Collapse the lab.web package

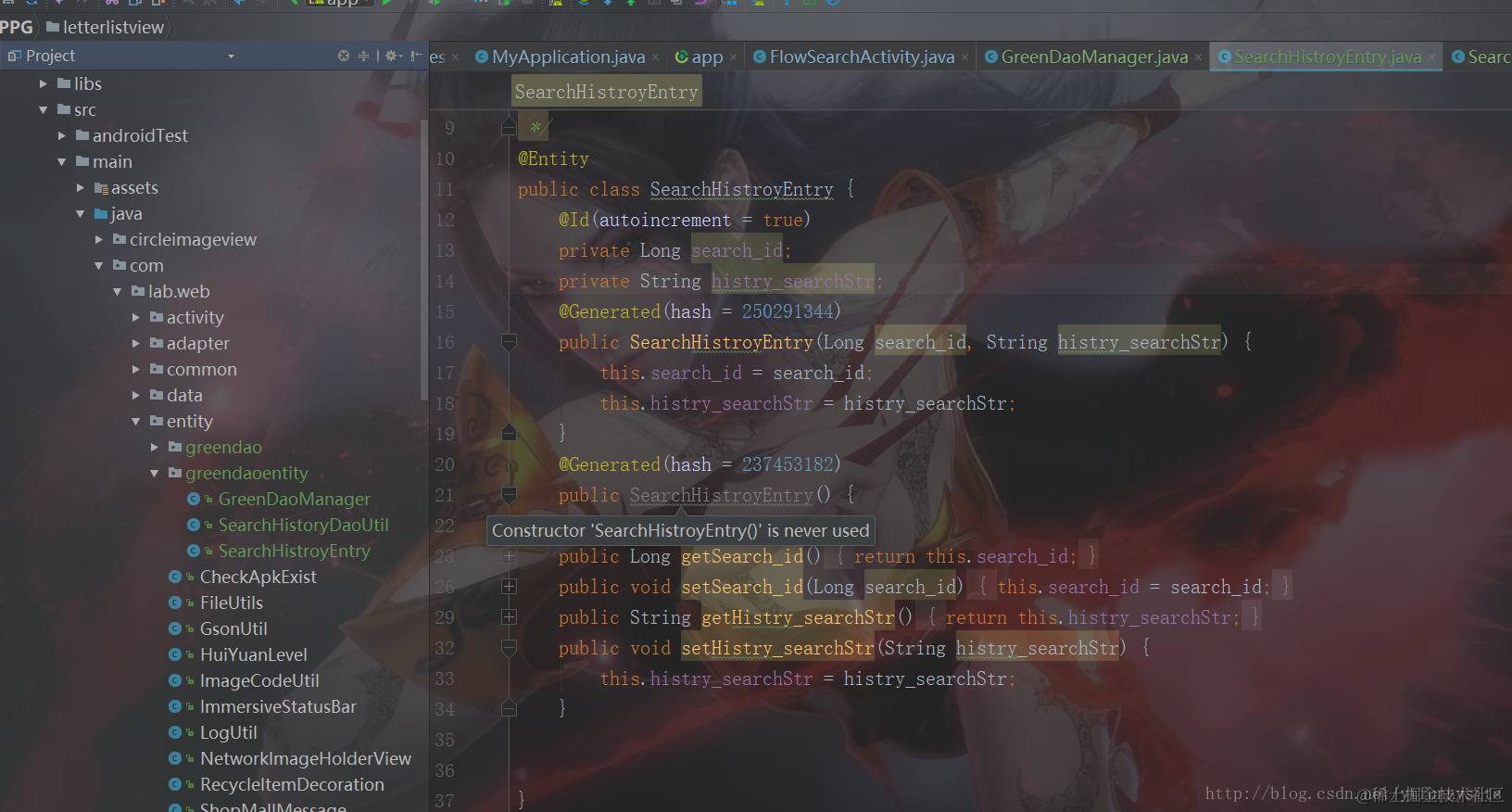point(118,291)
